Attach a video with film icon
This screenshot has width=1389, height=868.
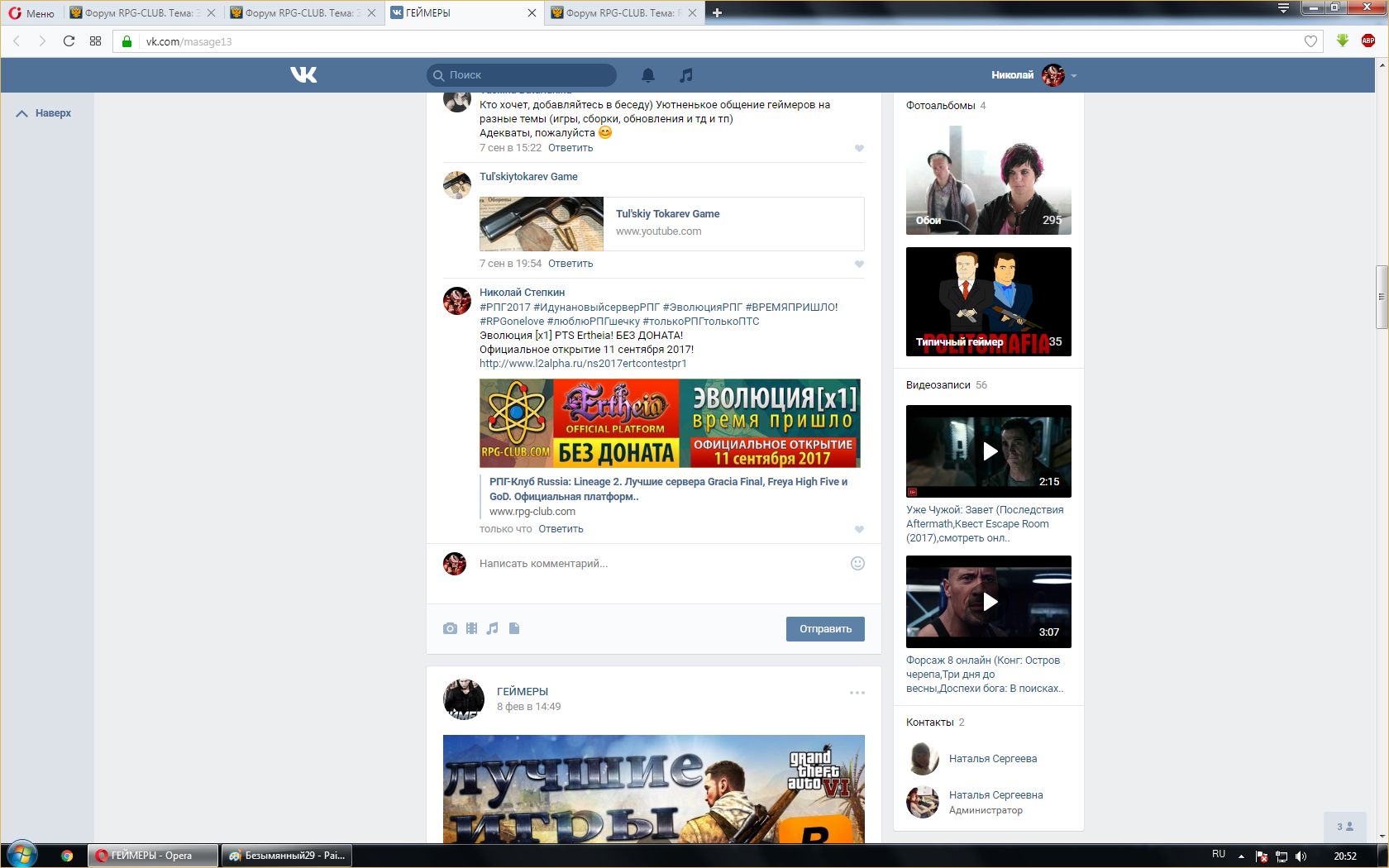[x=471, y=628]
